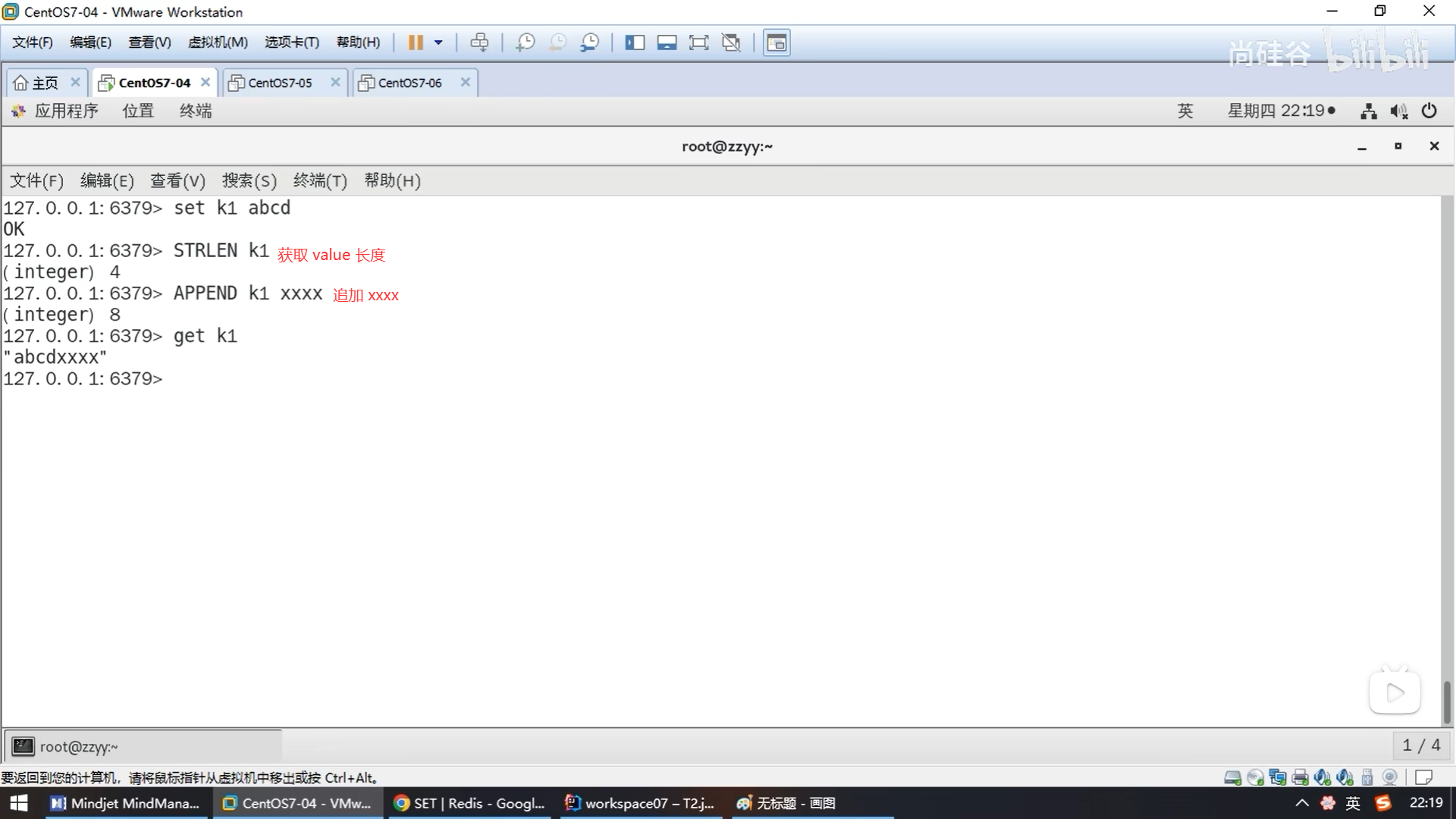This screenshot has height=819, width=1456.
Task: Click the terminal vertical scrollbar
Action: (1447, 701)
